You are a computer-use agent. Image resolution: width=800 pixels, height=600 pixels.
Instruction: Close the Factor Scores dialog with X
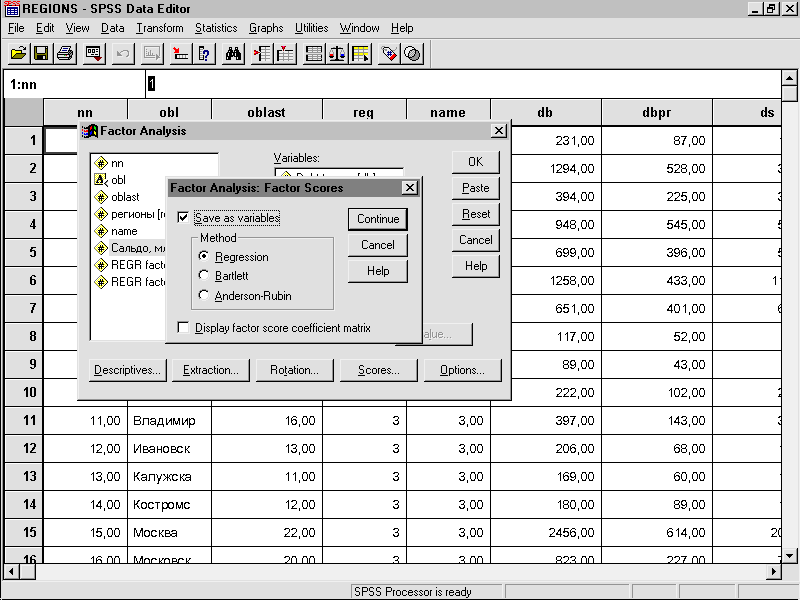pyautogui.click(x=410, y=188)
